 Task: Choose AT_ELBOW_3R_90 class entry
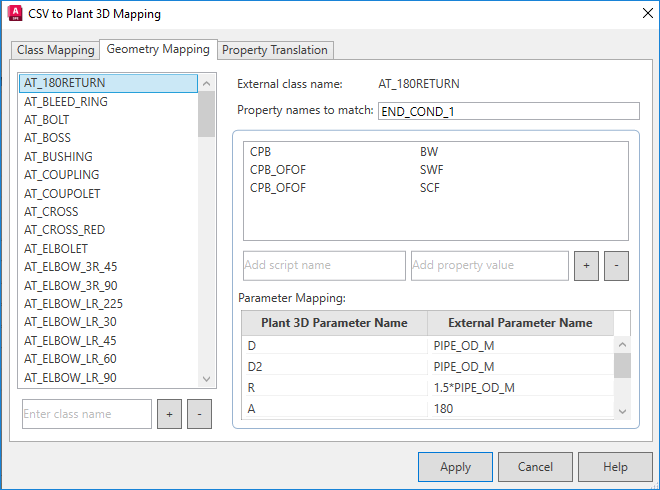(x=108, y=285)
